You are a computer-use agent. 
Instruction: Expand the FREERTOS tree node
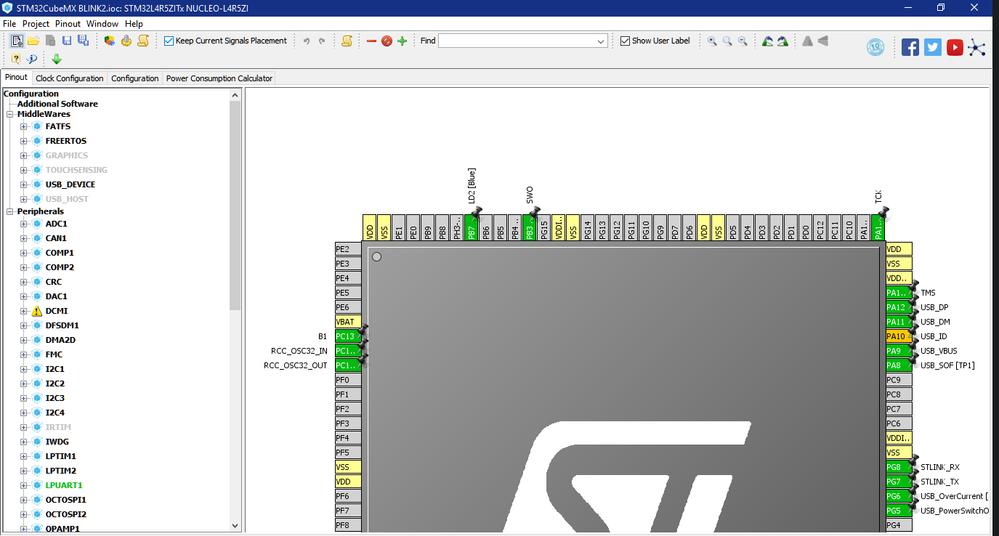pyautogui.click(x=24, y=141)
